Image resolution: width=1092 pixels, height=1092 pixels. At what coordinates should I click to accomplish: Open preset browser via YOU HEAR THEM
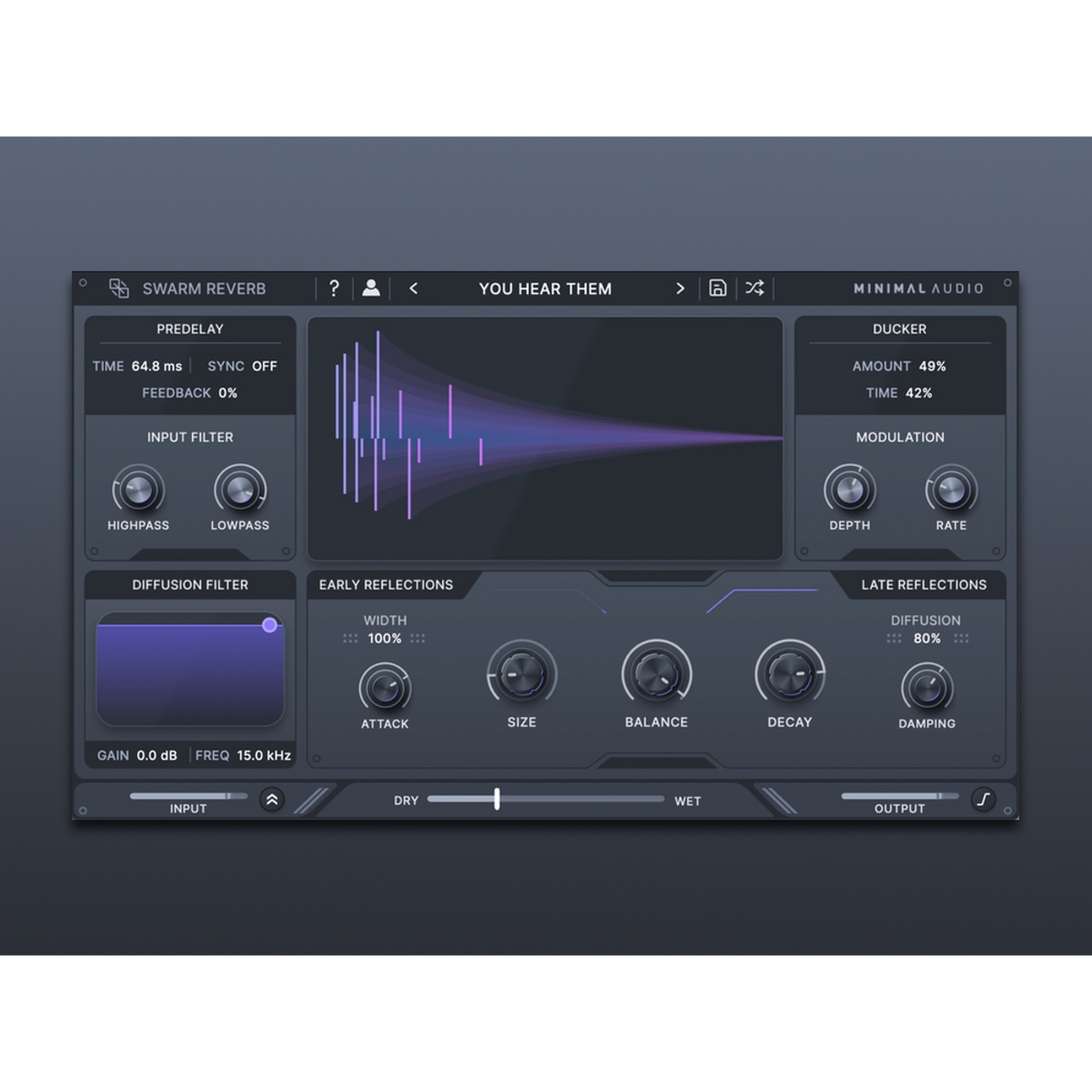pos(545,289)
